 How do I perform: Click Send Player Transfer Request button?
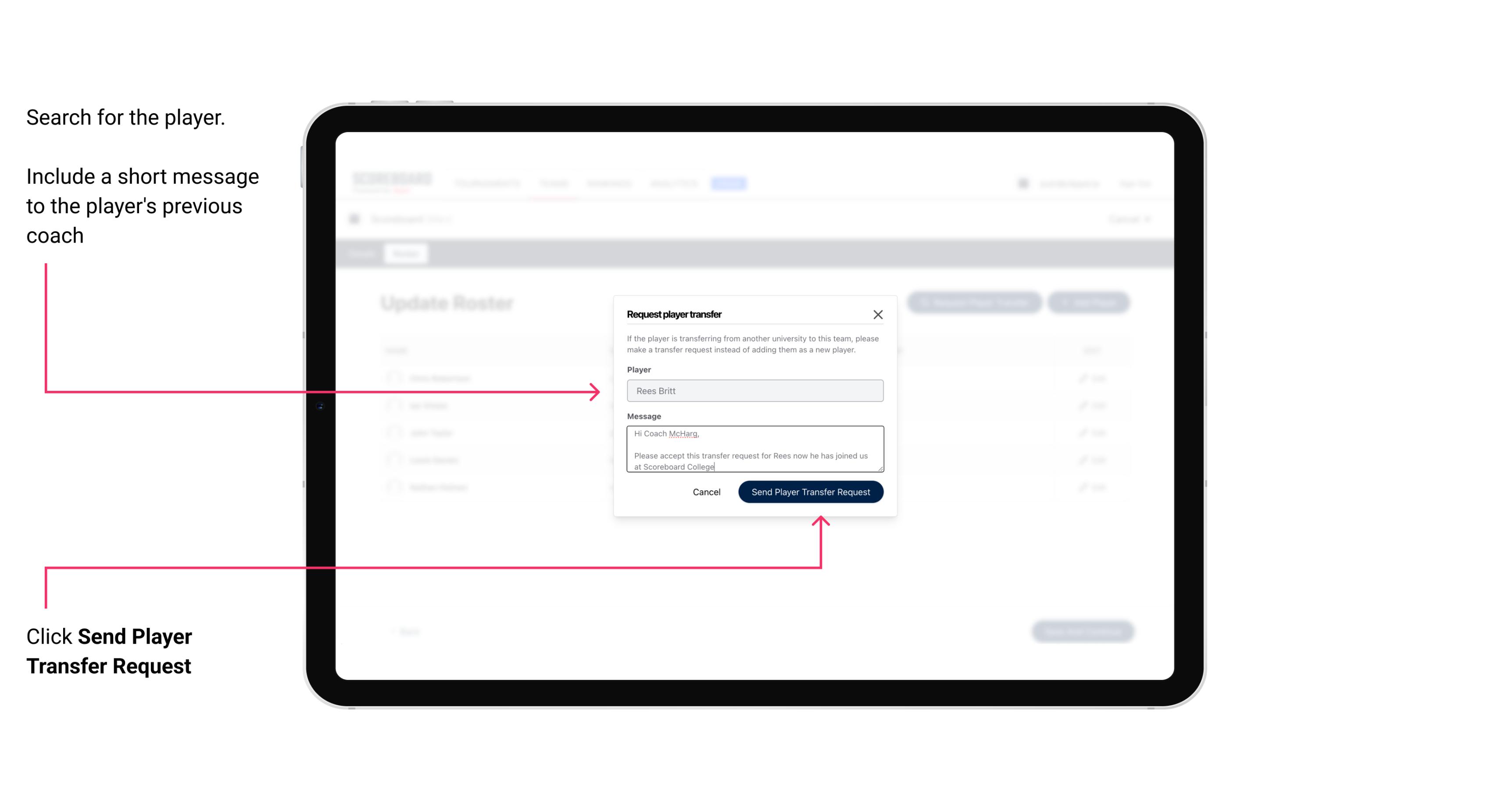tap(810, 491)
